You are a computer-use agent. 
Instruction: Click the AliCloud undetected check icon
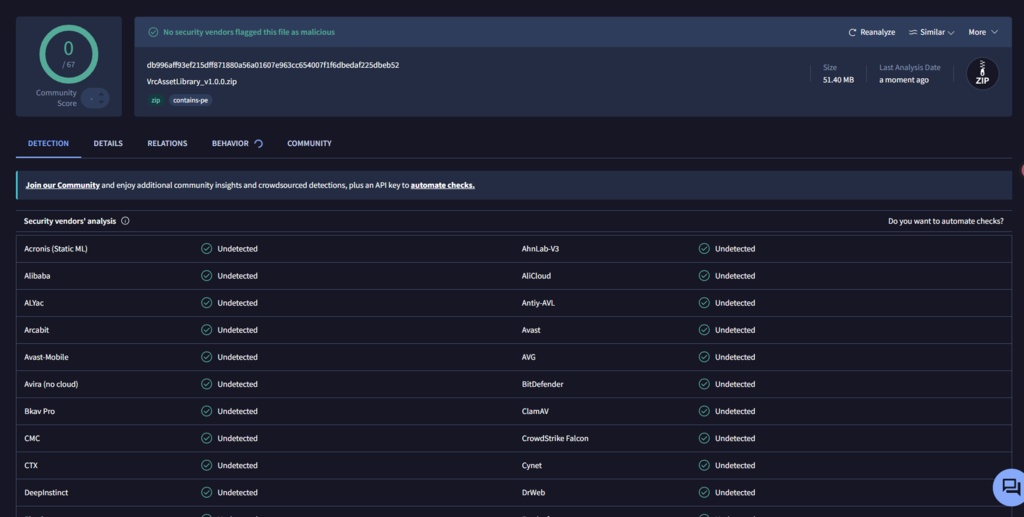(704, 275)
